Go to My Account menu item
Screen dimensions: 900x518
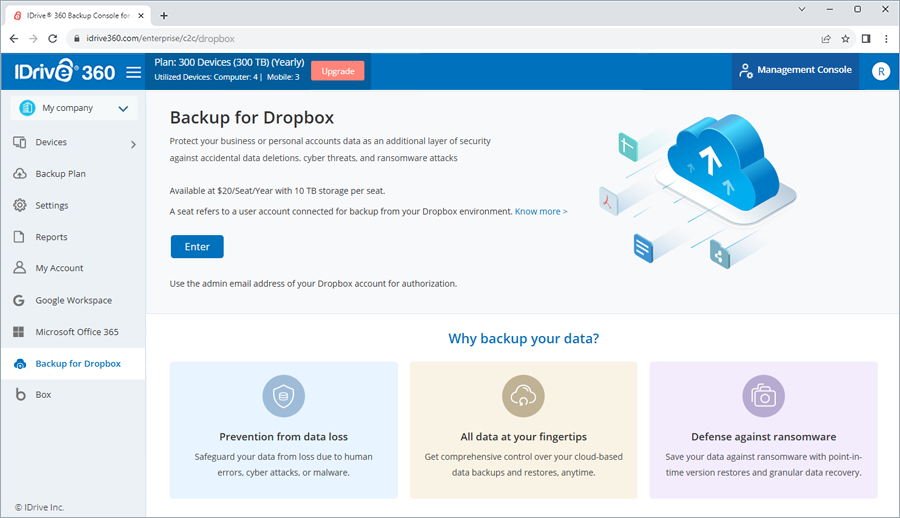coord(59,268)
